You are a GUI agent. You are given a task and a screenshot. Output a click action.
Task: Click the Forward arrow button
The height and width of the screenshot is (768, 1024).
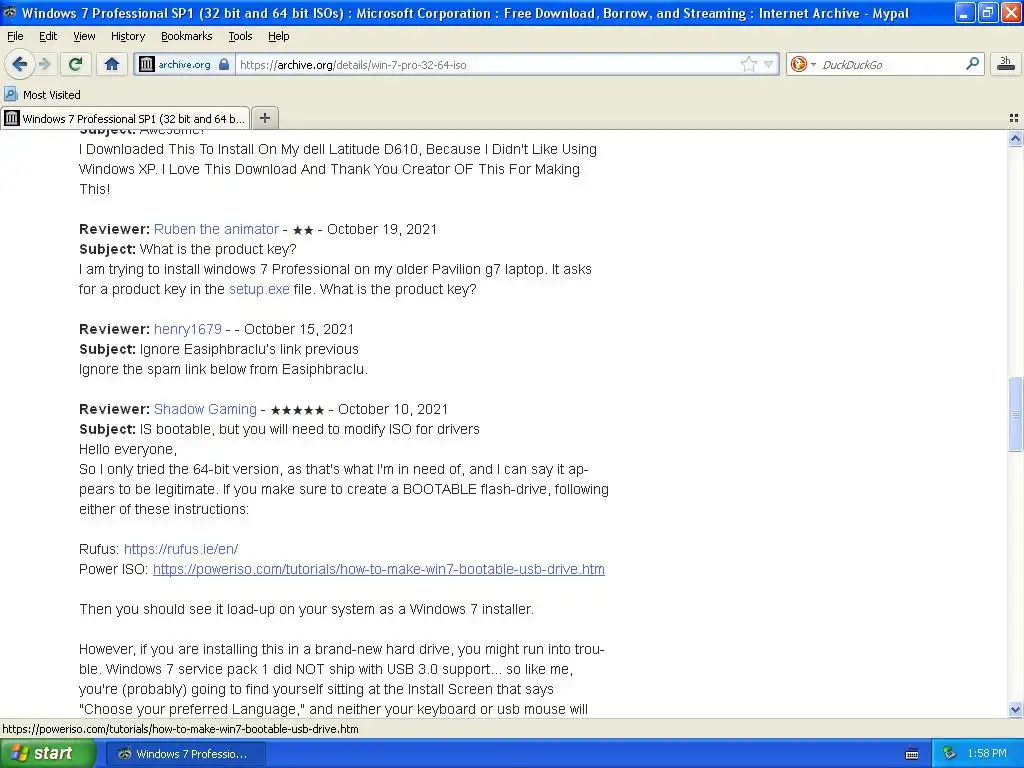click(x=44, y=64)
